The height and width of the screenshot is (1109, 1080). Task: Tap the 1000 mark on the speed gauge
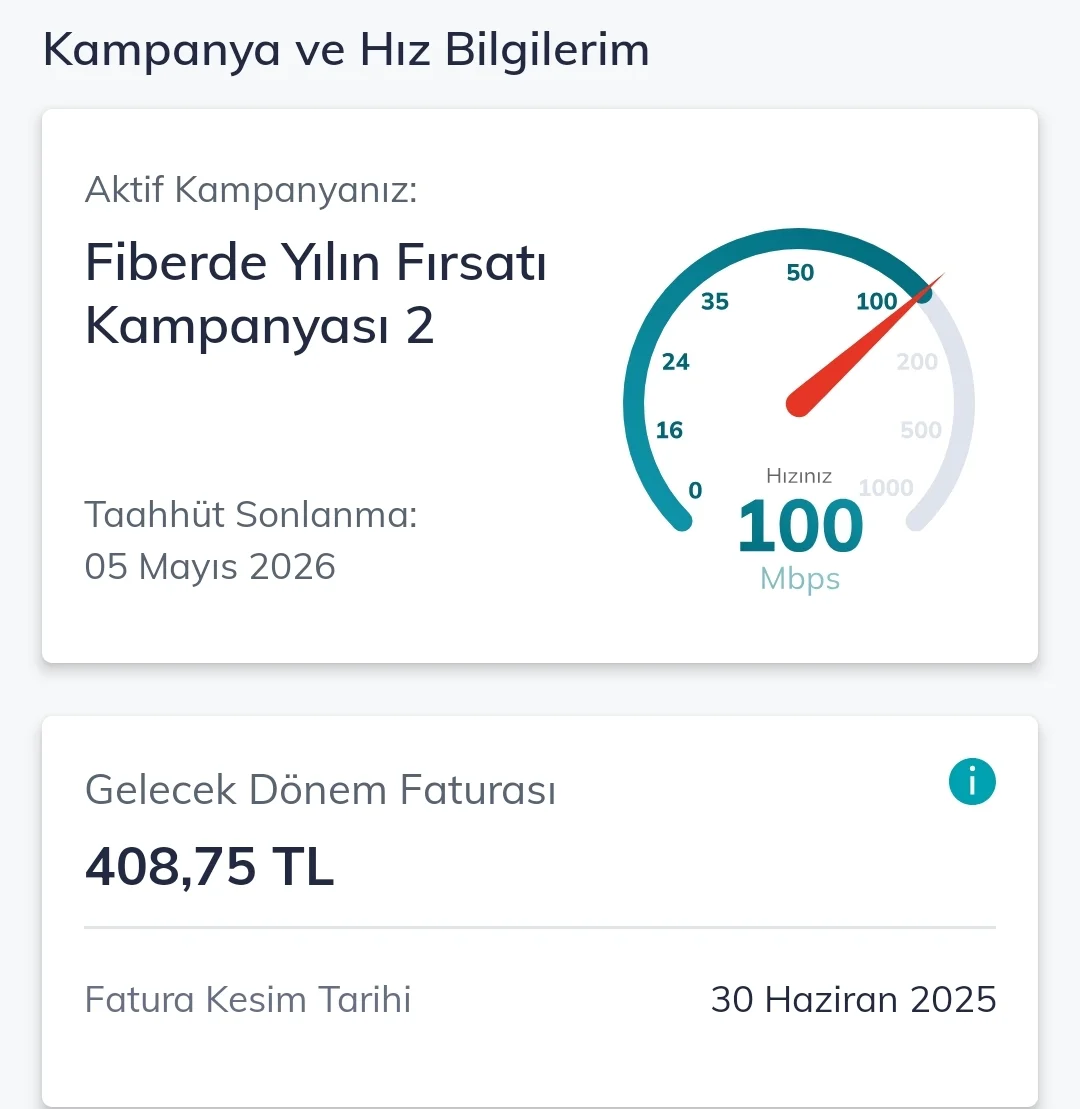click(886, 487)
